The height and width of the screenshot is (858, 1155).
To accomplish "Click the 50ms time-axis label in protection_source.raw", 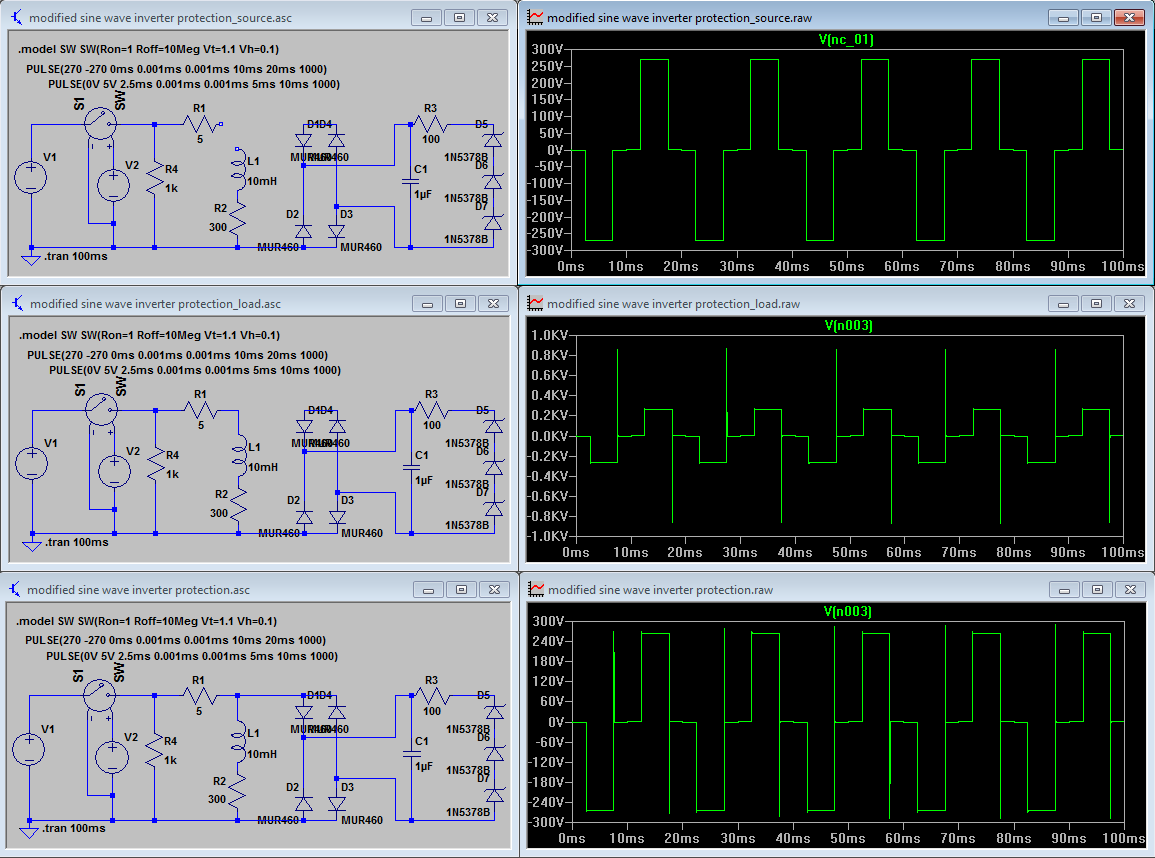I will [x=846, y=267].
